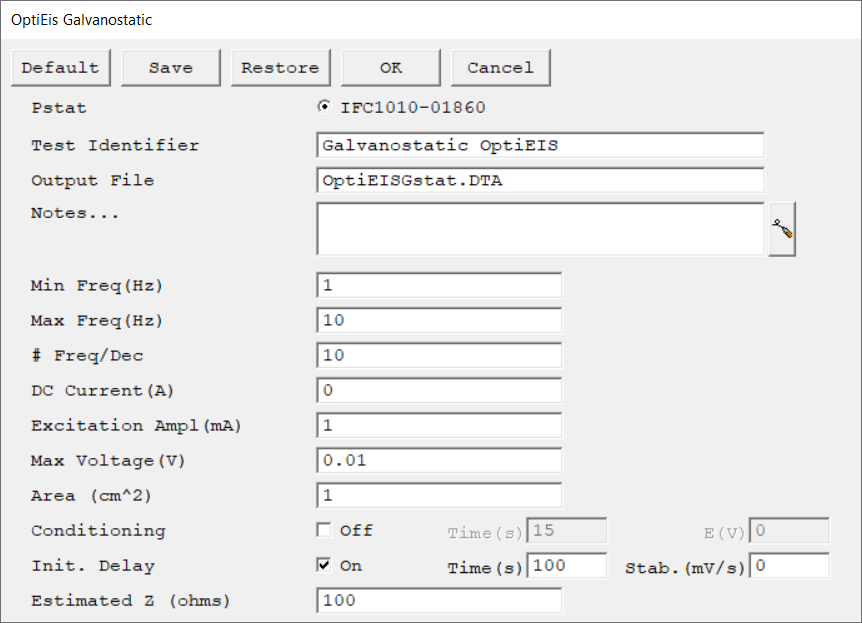Select the IFC1010-01860 Pstat radio button
The image size is (862, 623).
pos(324,107)
